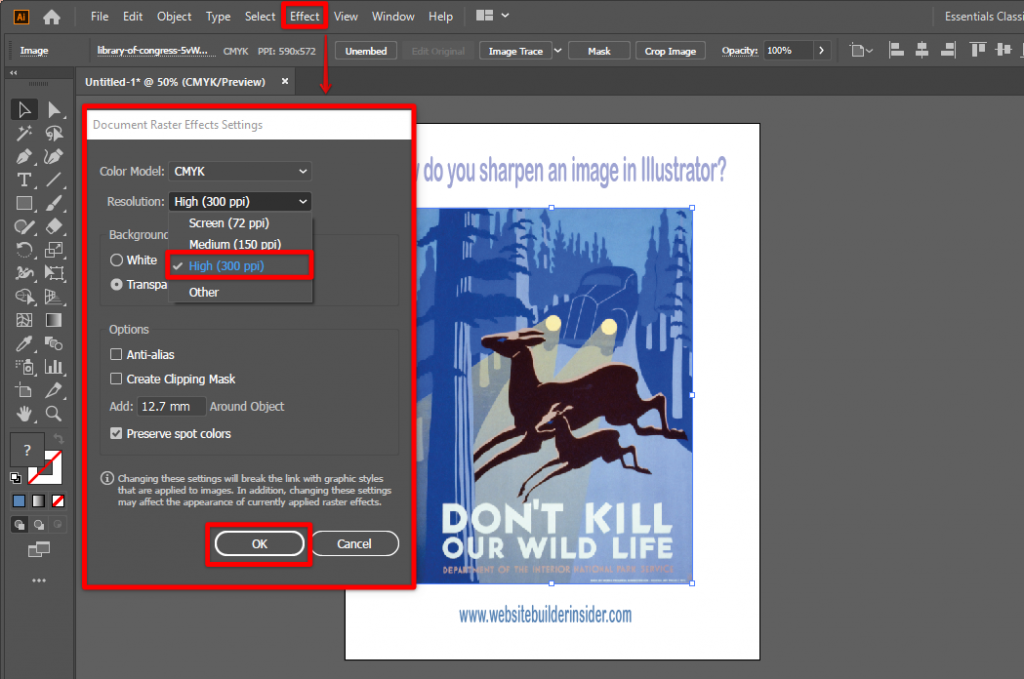Click the Unembed button
Image resolution: width=1024 pixels, height=679 pixels.
click(x=365, y=50)
